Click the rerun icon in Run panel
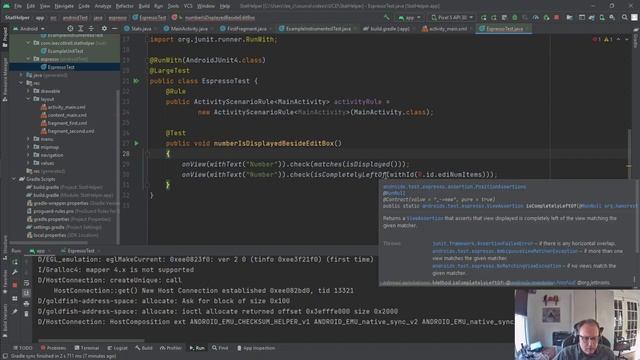The width and height of the screenshot is (640, 360). click(15, 262)
